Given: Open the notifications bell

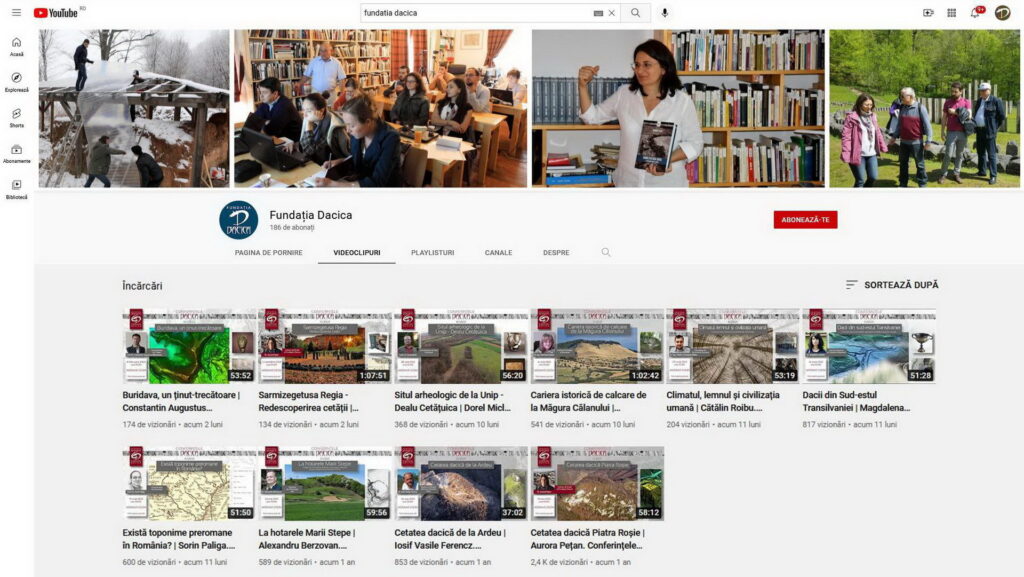Looking at the screenshot, I should coord(975,13).
